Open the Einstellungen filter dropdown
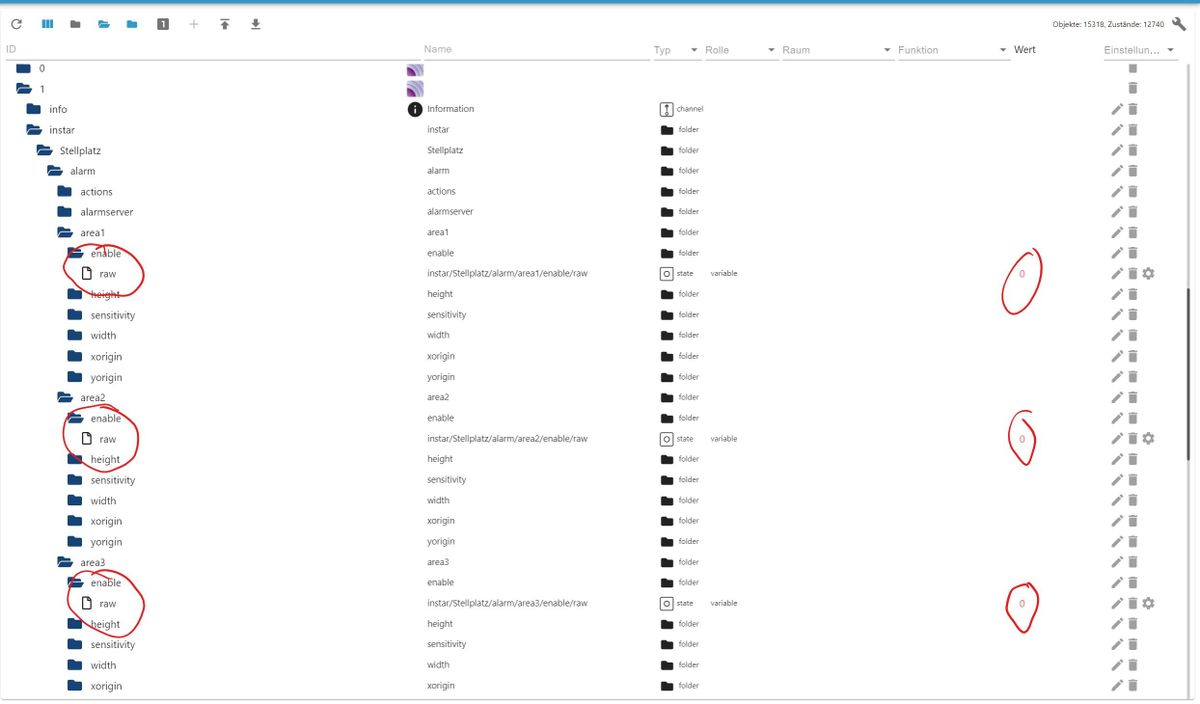 [x=1140, y=50]
